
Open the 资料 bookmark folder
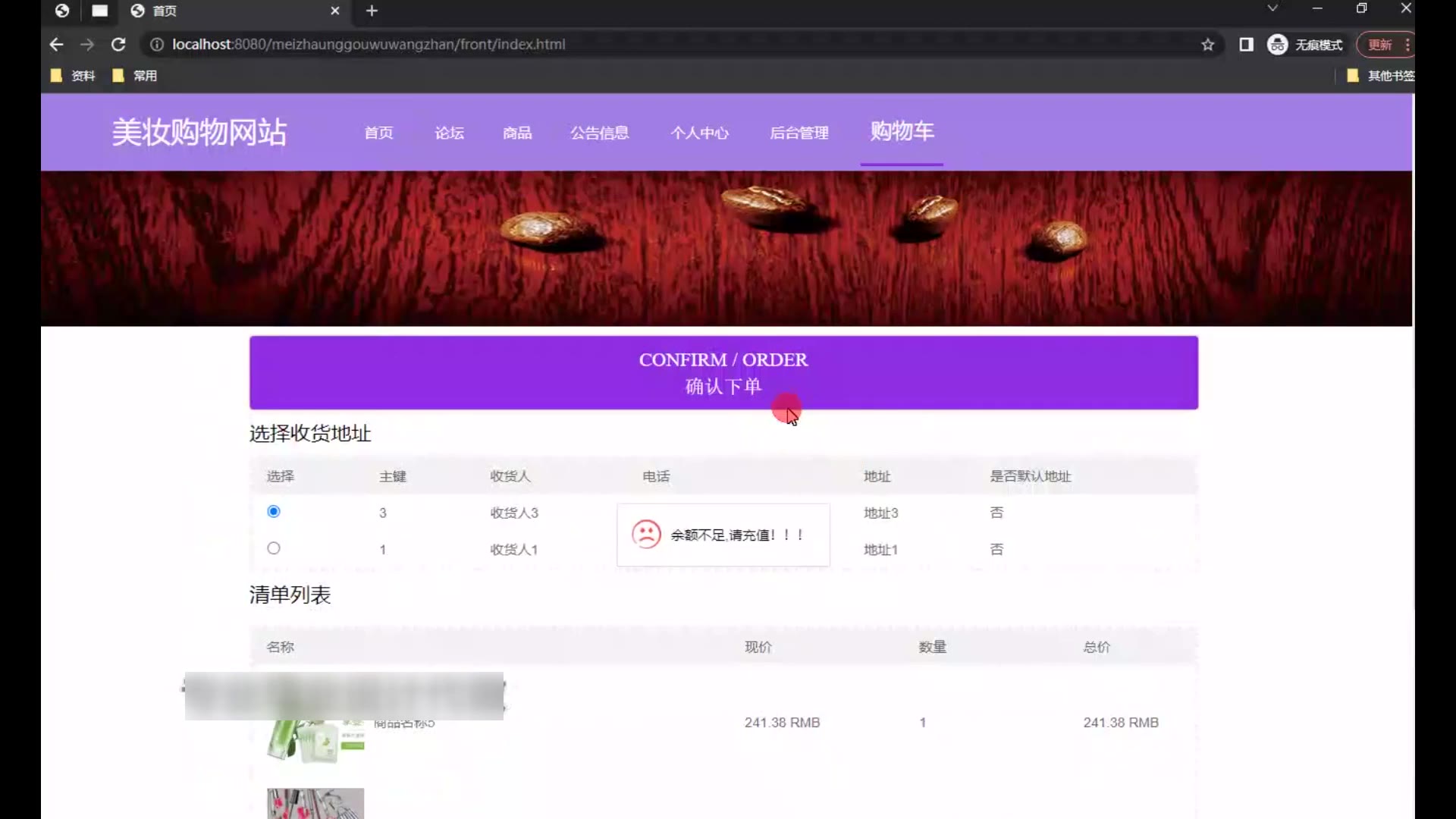point(74,76)
